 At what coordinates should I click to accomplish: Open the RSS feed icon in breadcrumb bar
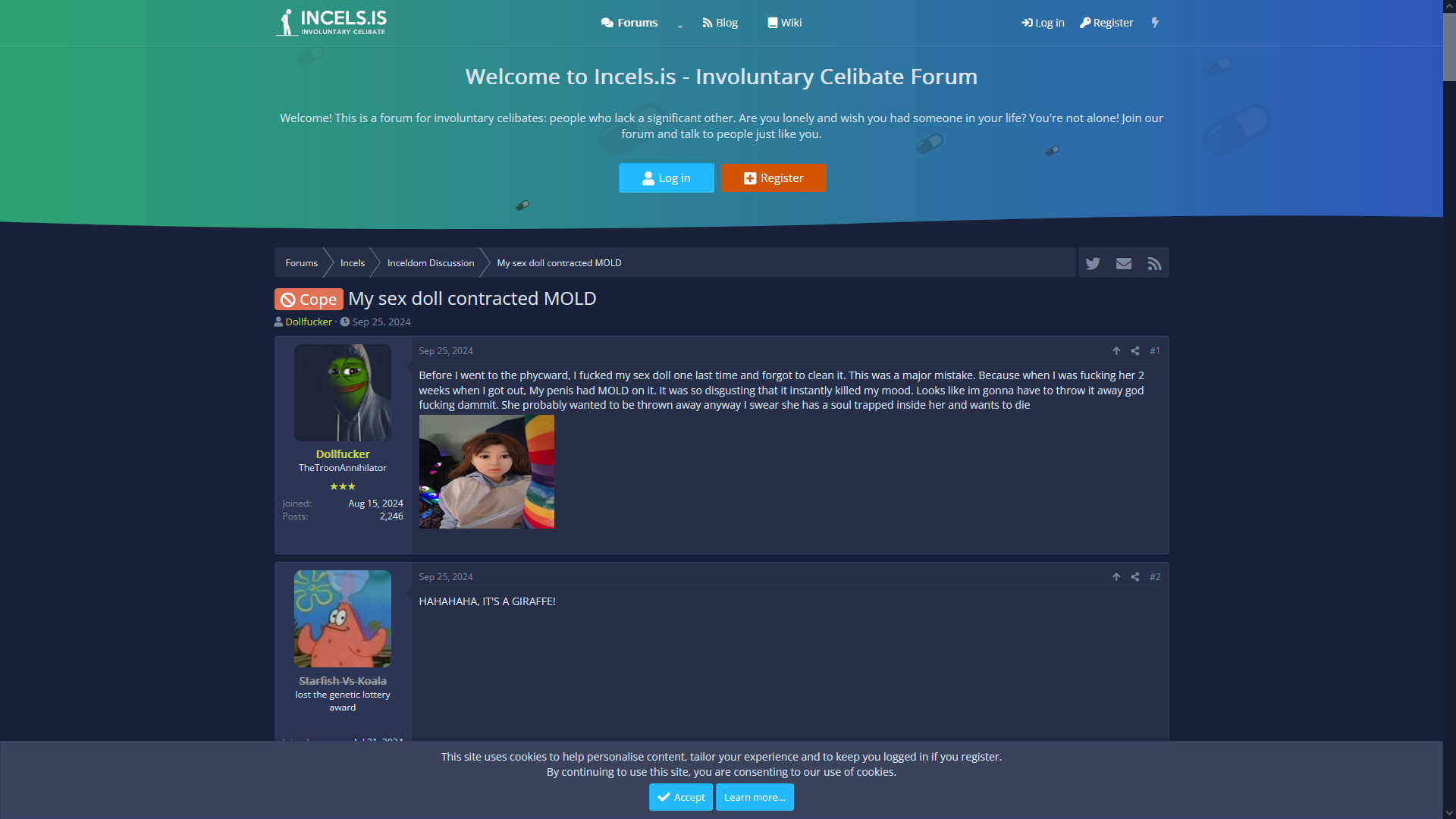[x=1154, y=263]
